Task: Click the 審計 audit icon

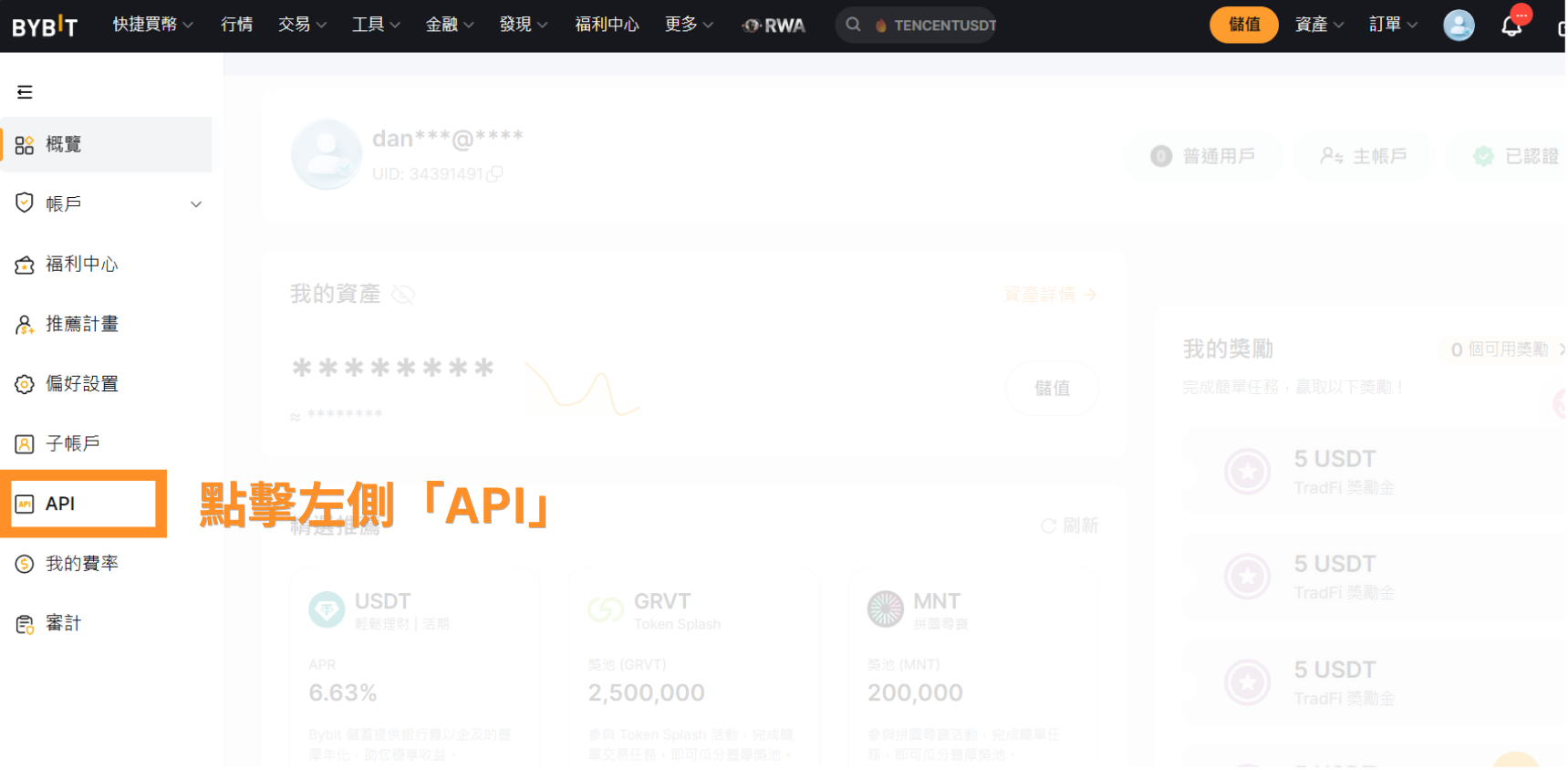Action: coord(25,625)
